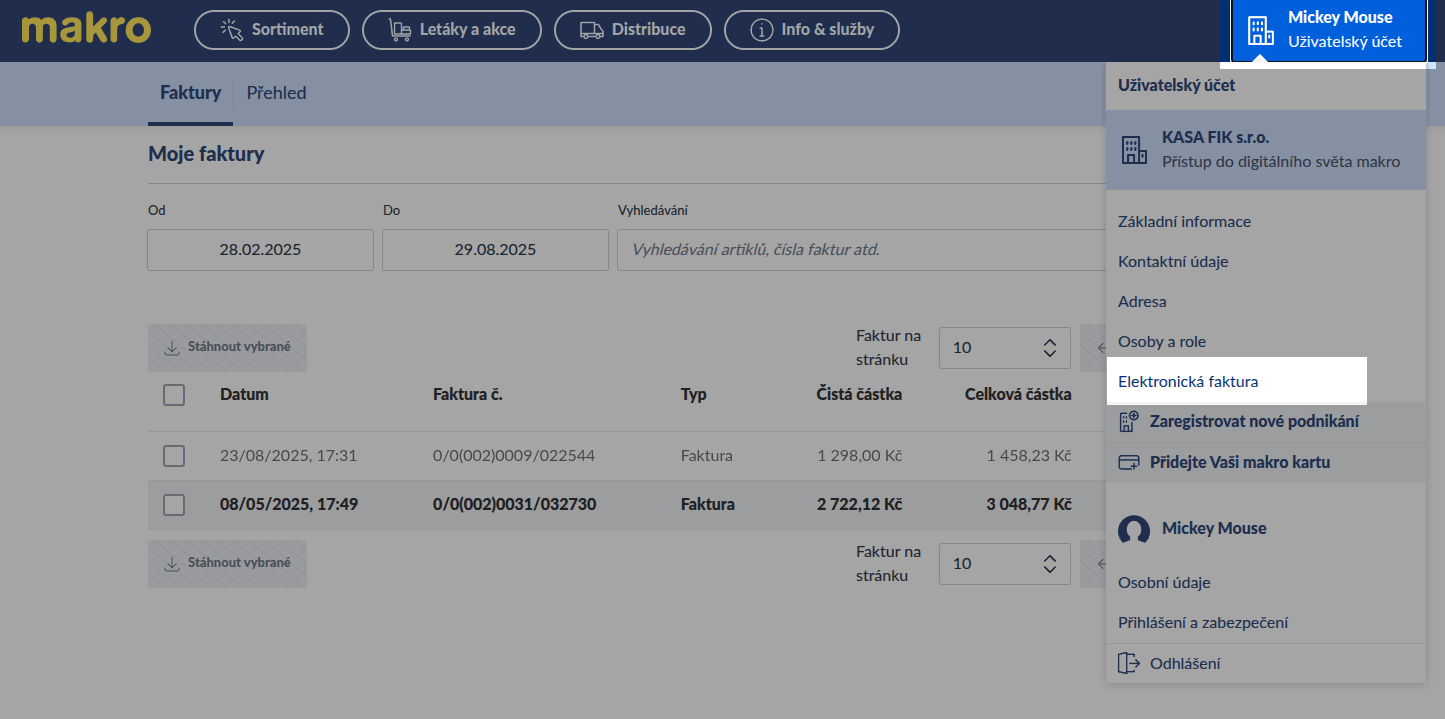
Task: Click the Distribuce truck icon
Action: pos(592,30)
